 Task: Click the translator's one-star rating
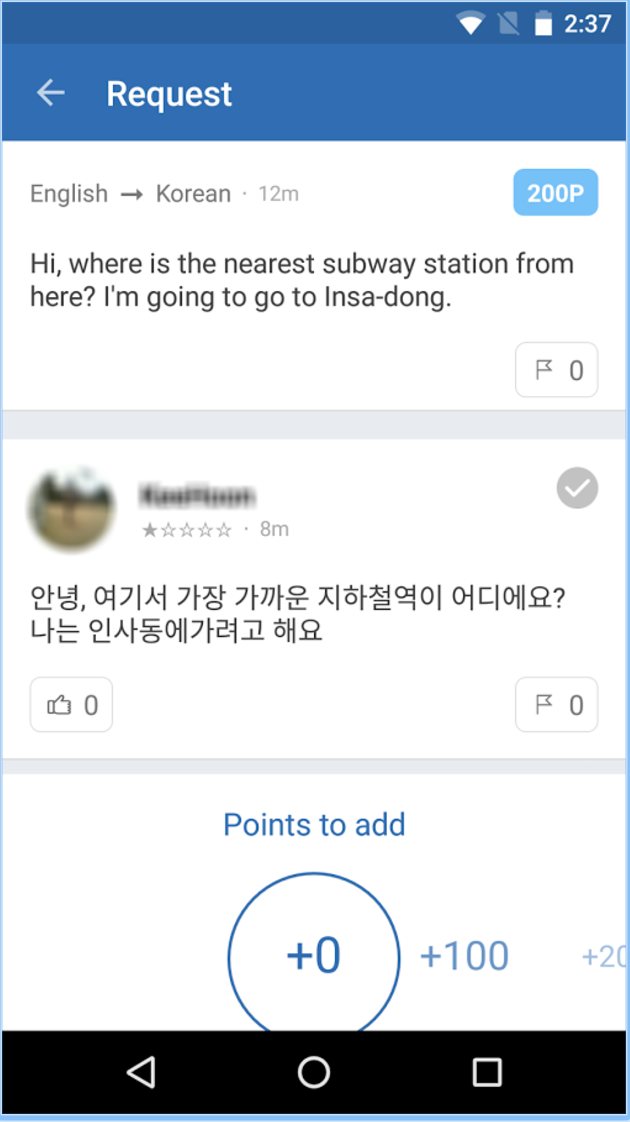(187, 529)
